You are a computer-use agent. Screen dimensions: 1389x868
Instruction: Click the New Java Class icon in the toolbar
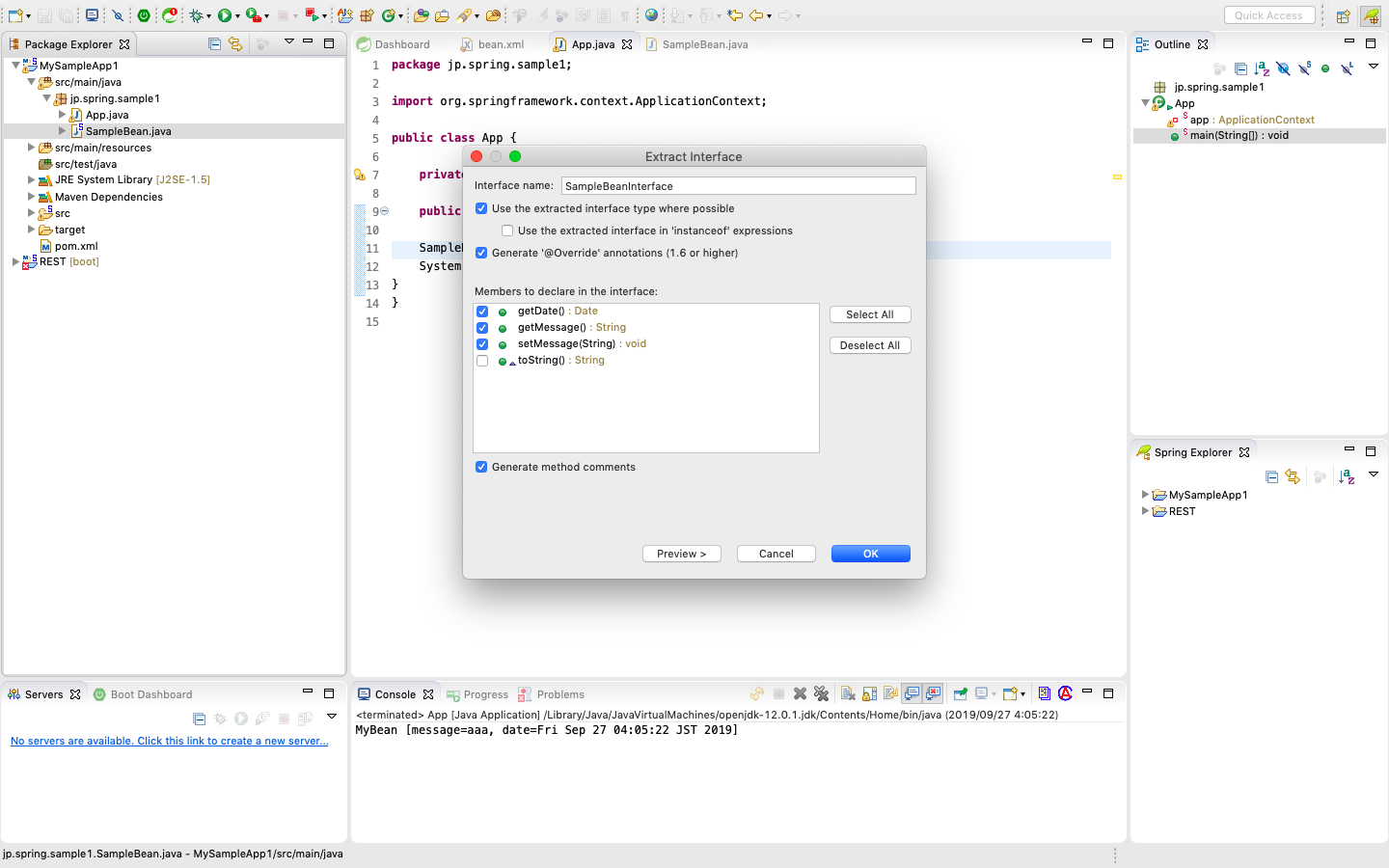(x=388, y=15)
